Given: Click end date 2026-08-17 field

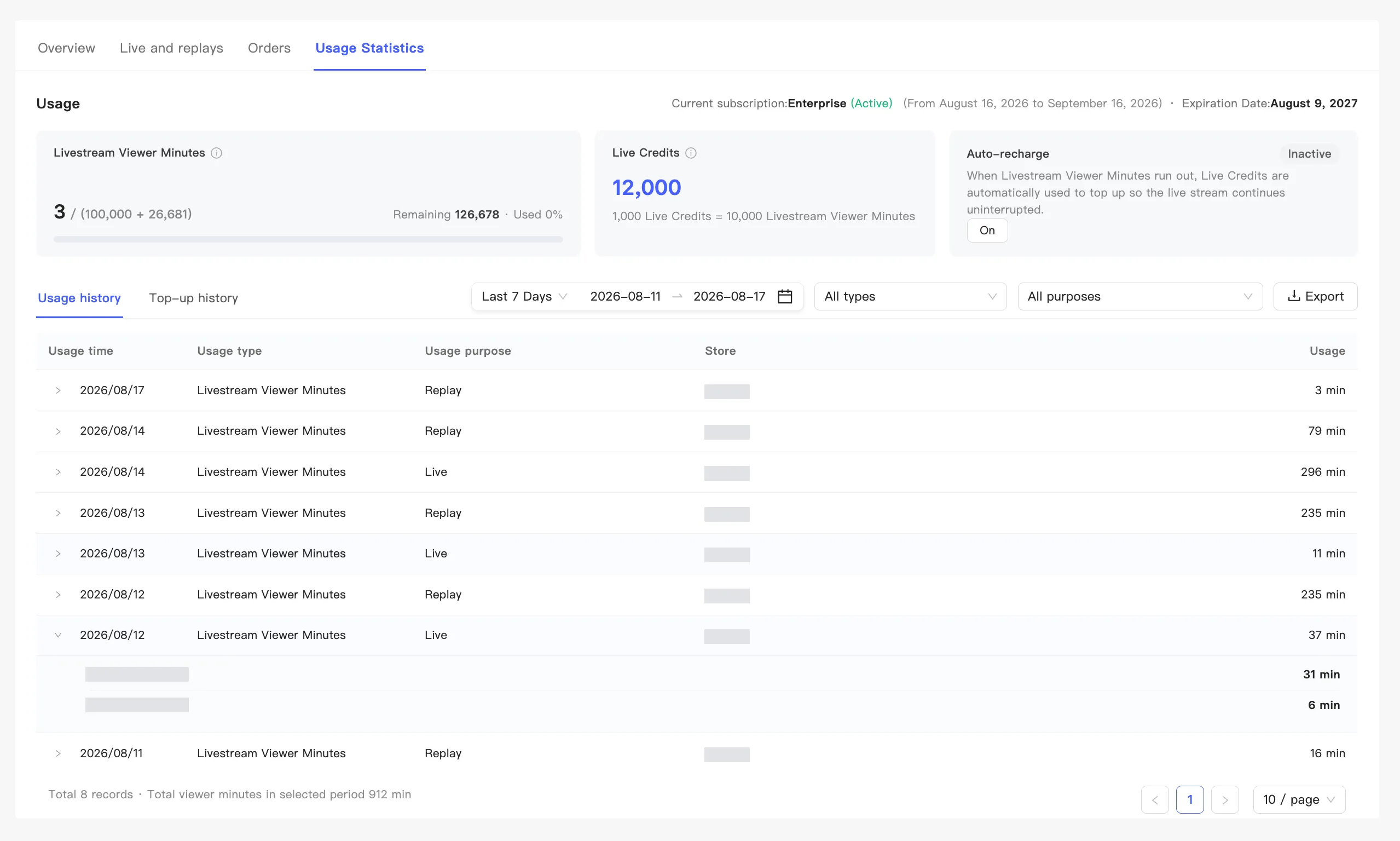Looking at the screenshot, I should coord(729,296).
